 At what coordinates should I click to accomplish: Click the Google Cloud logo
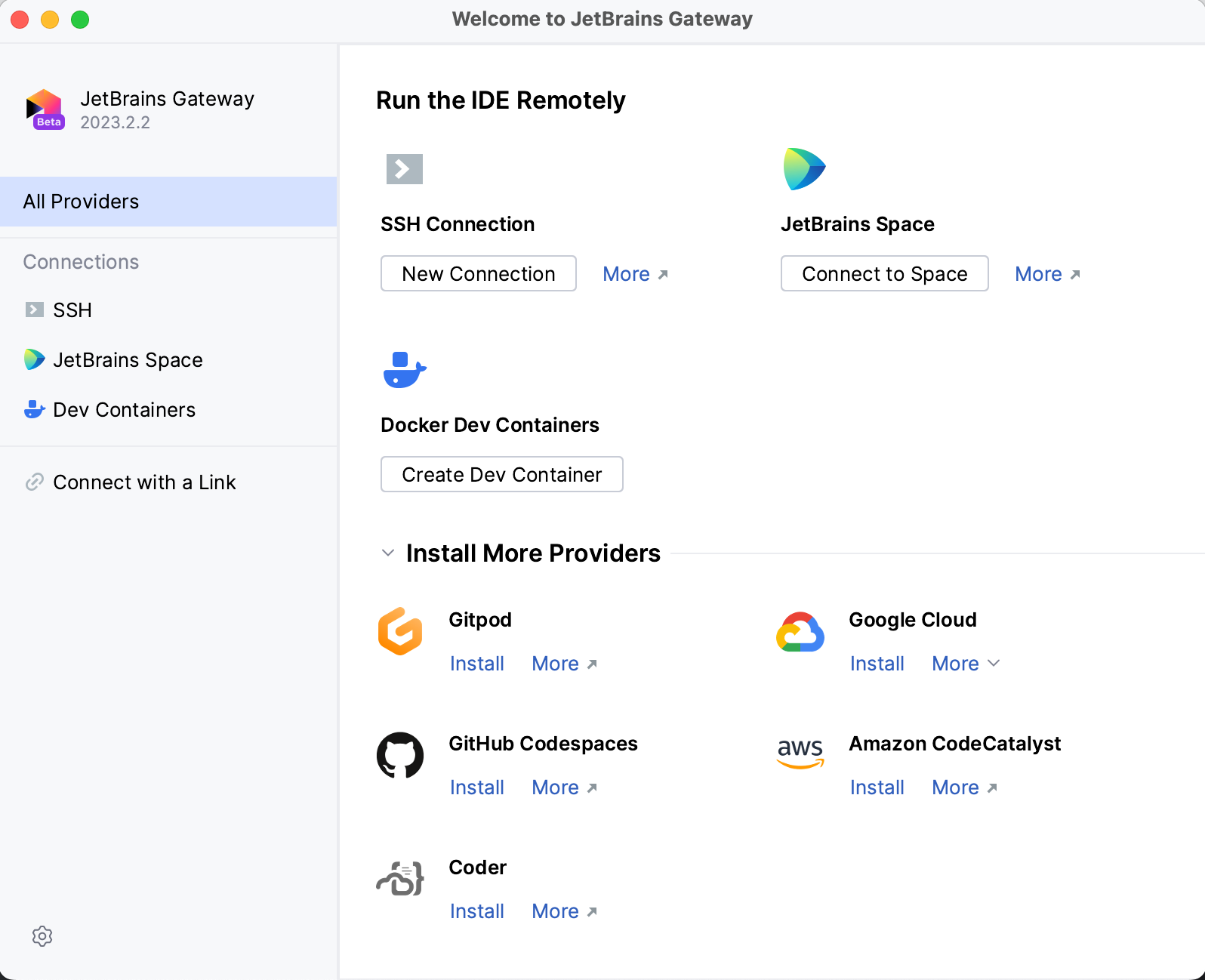[x=800, y=632]
